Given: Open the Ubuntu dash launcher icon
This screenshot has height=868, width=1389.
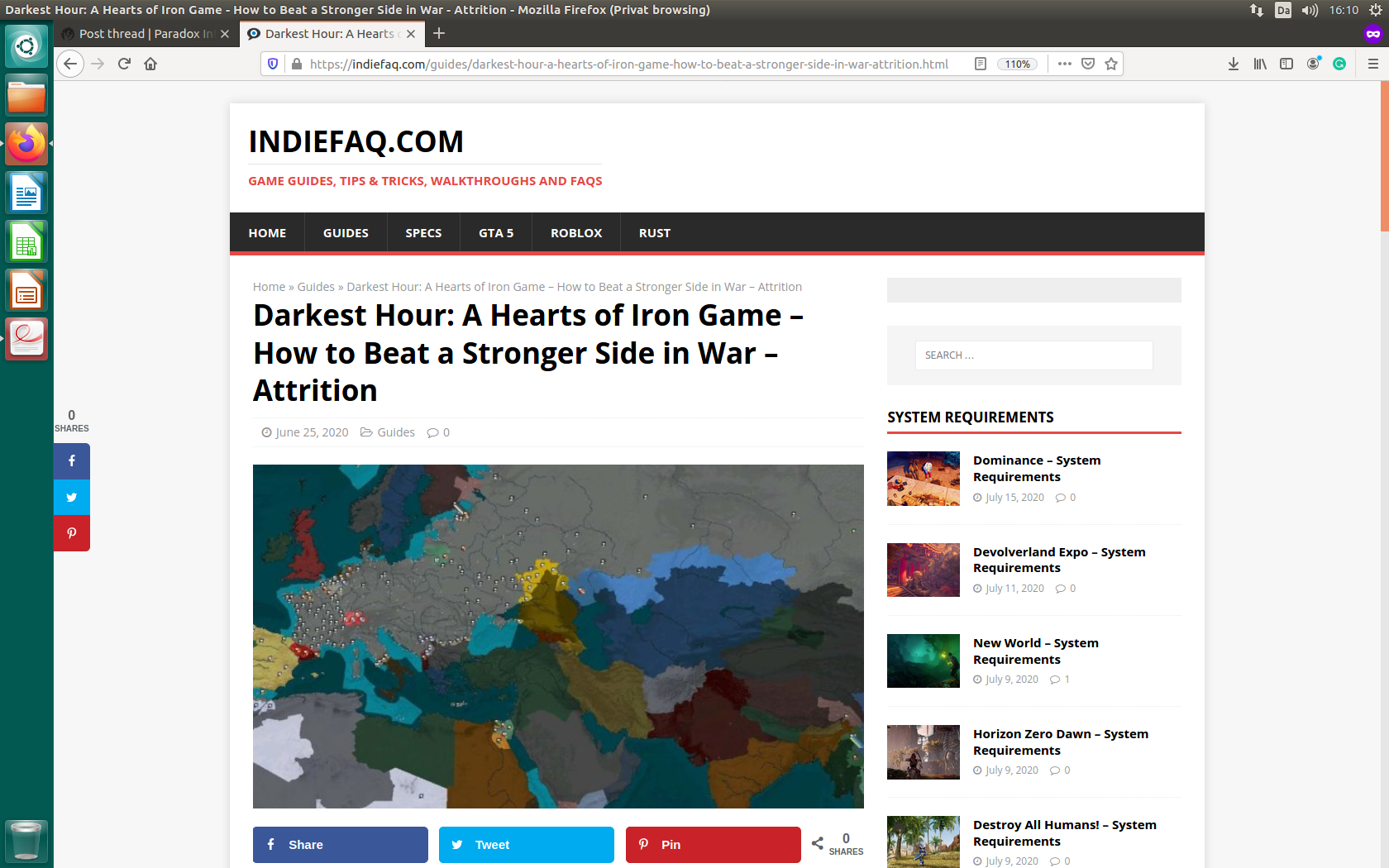Looking at the screenshot, I should [x=26, y=45].
